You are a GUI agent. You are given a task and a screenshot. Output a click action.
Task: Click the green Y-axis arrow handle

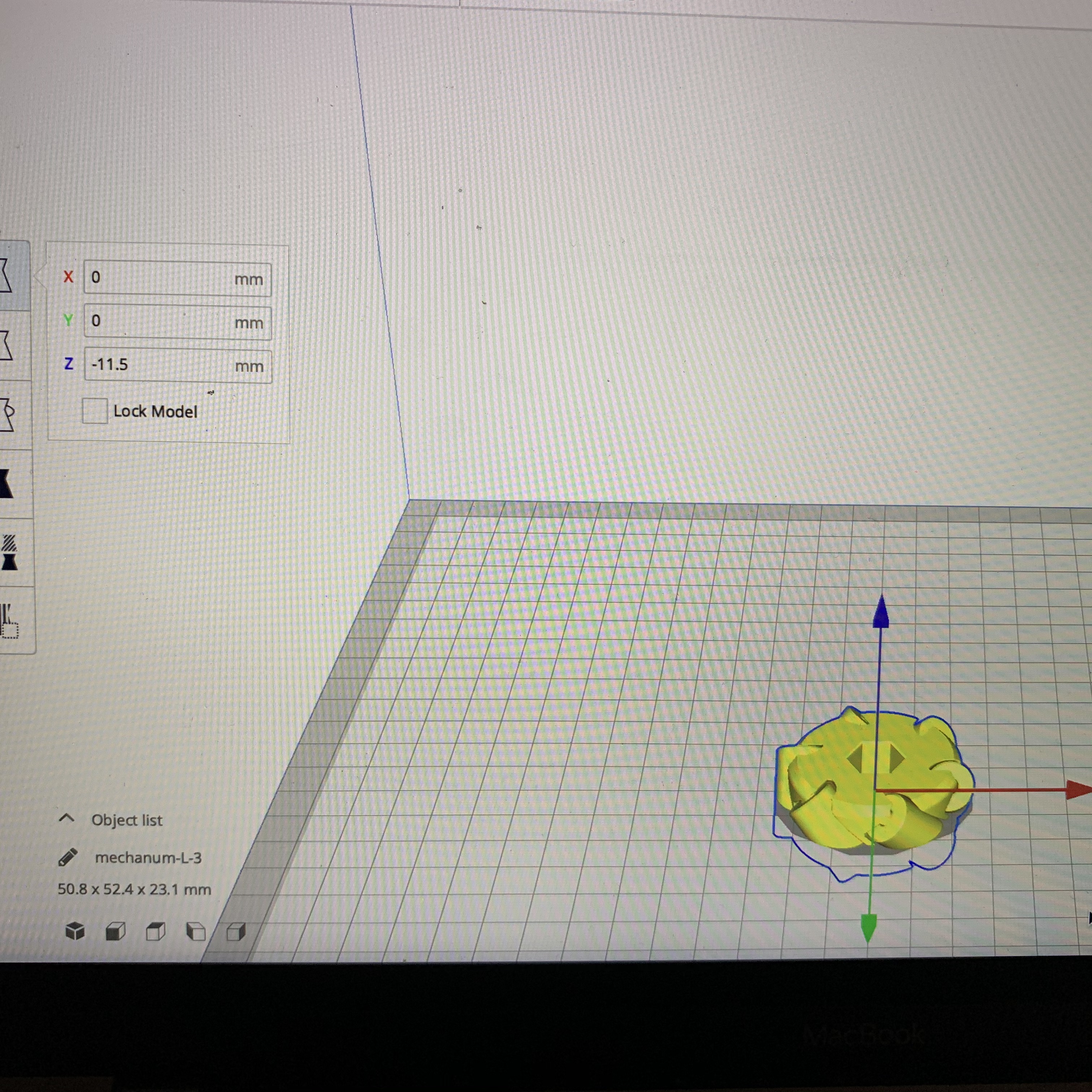click(x=868, y=929)
